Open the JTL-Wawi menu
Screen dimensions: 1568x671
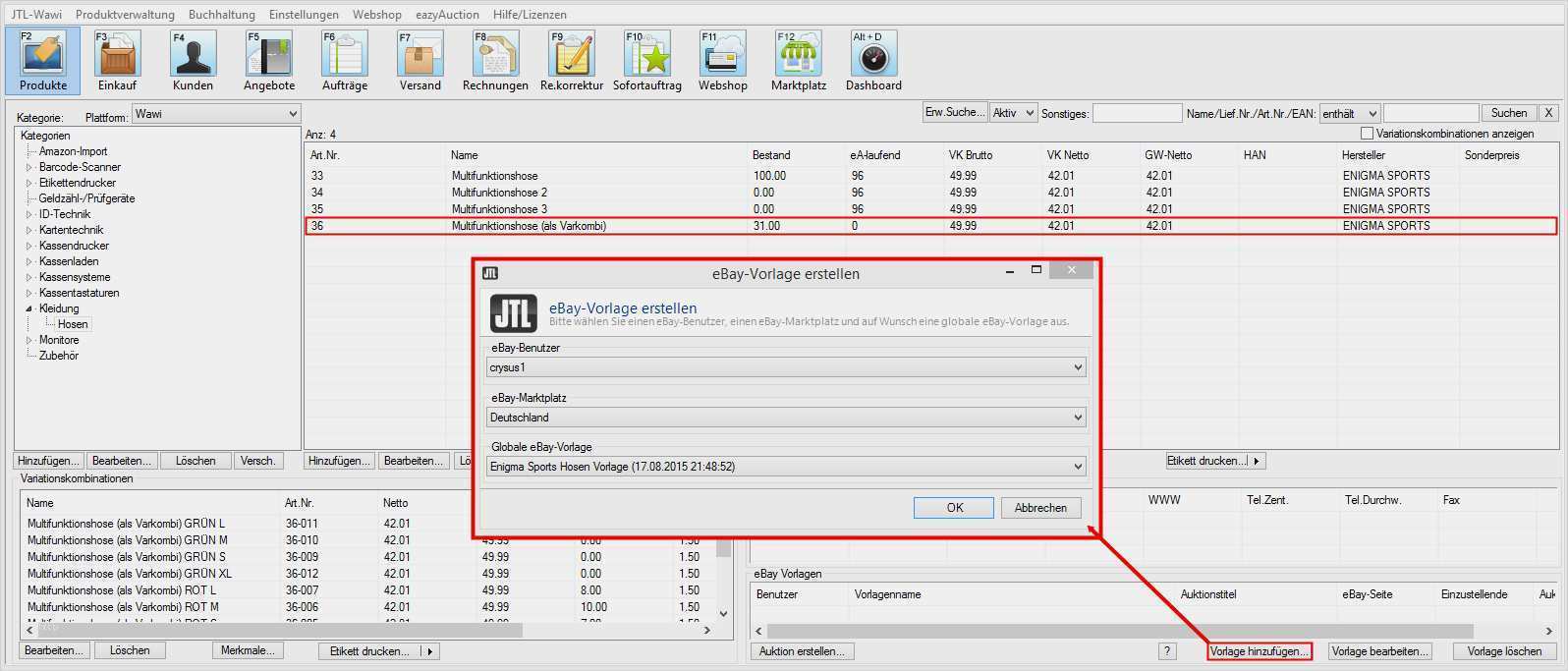36,15
